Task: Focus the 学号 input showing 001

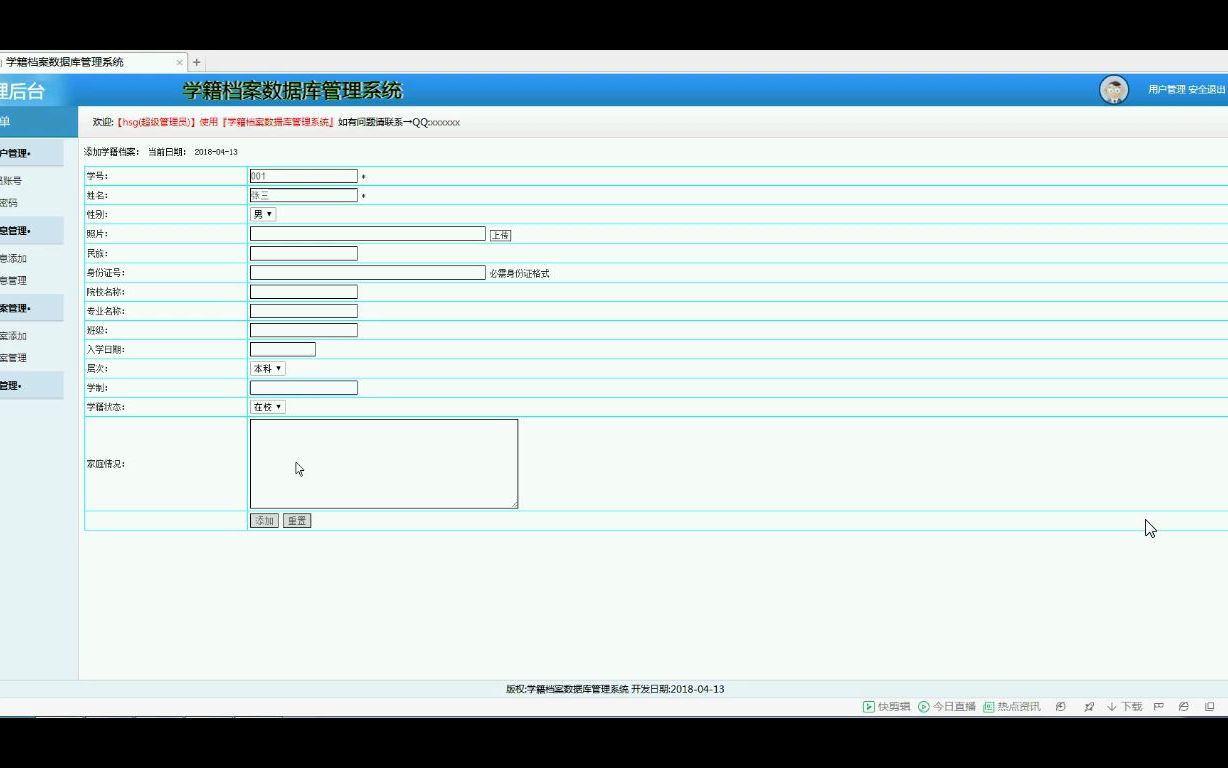Action: 303,175
